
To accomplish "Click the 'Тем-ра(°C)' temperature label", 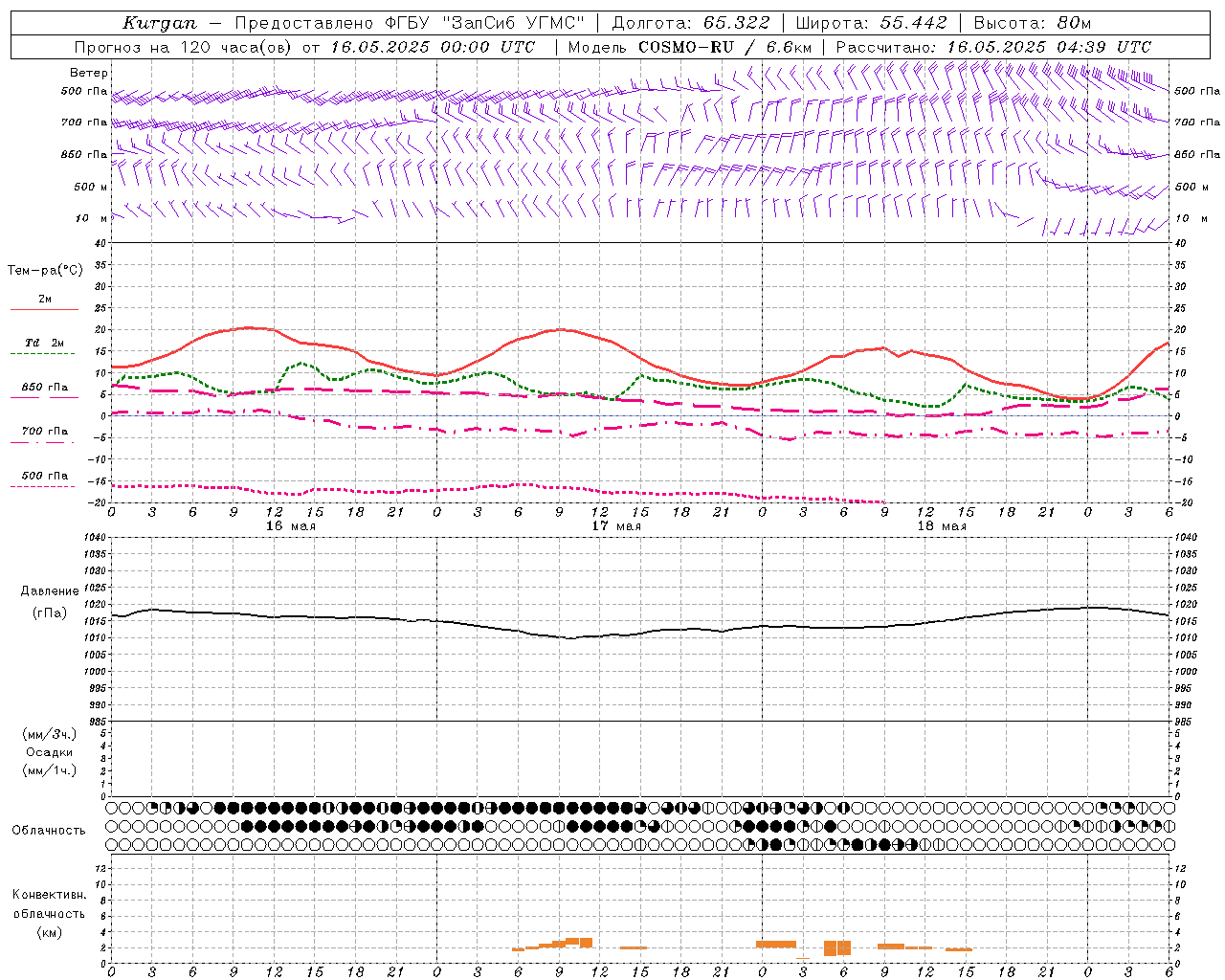I will [45, 271].
